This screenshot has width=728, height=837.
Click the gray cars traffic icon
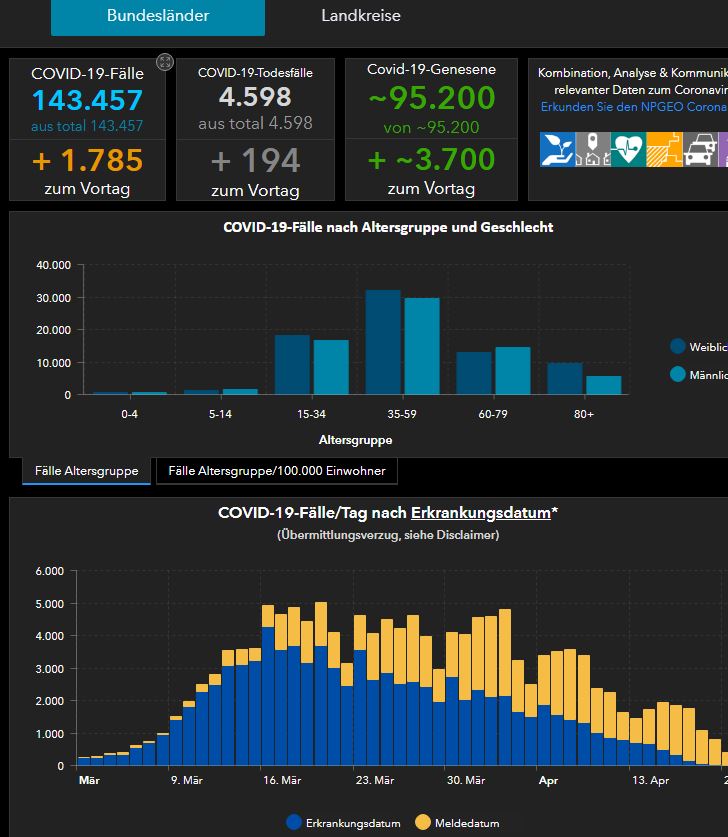[700, 148]
